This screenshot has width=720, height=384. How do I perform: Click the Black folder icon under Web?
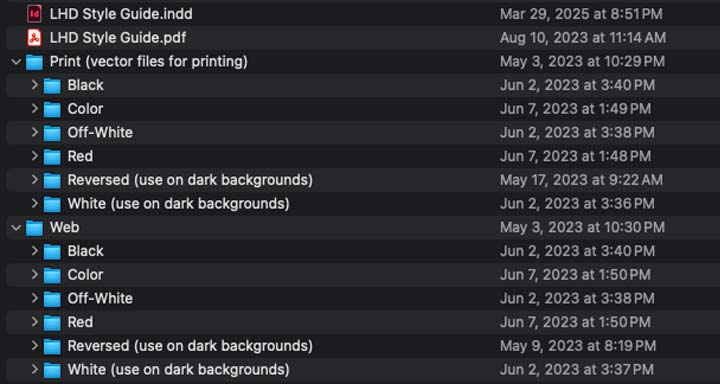pyautogui.click(x=52, y=251)
